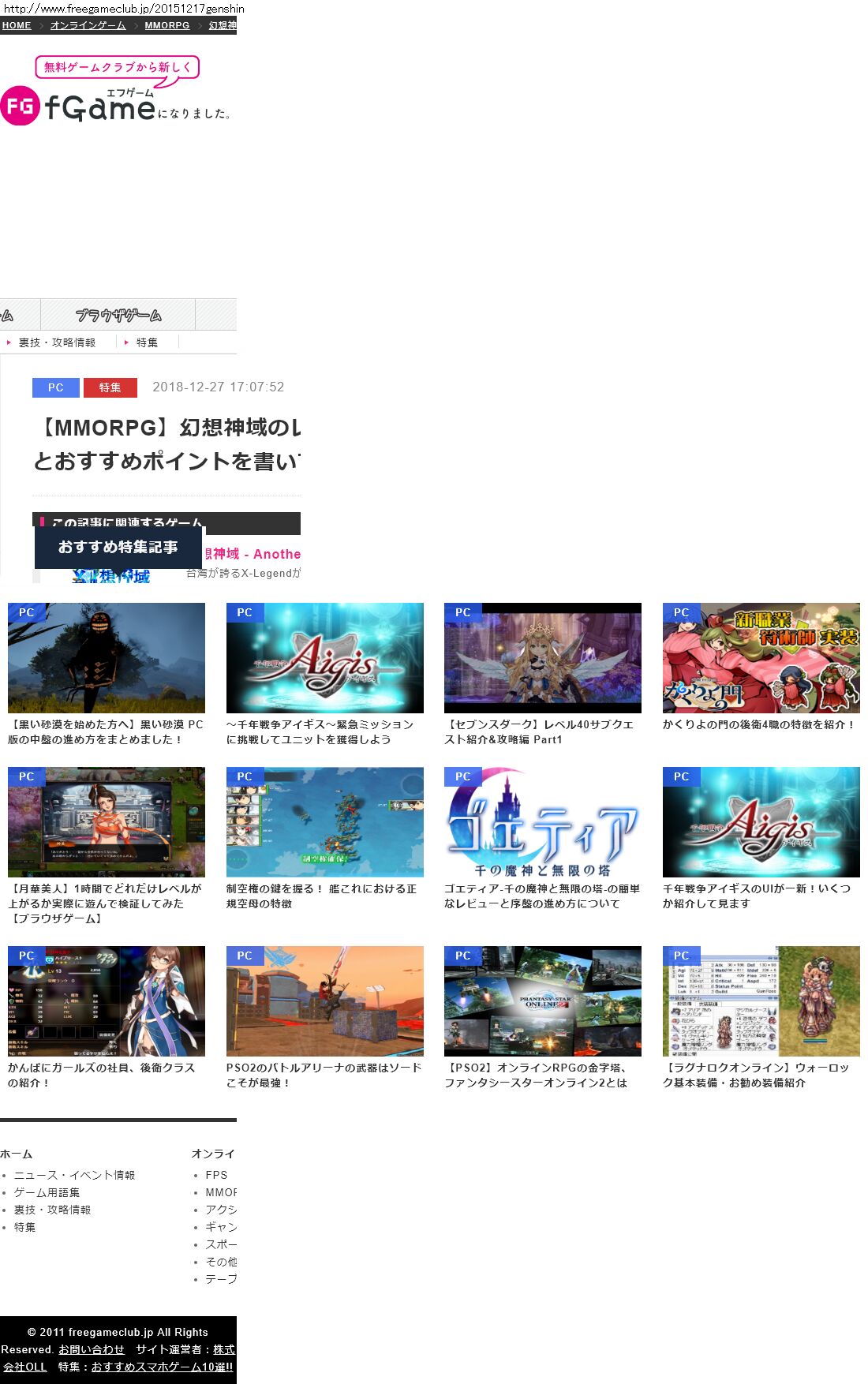Open PSO2のバトルアリーナの武器 title link
This screenshot has width=868, height=1384.
click(324, 1075)
